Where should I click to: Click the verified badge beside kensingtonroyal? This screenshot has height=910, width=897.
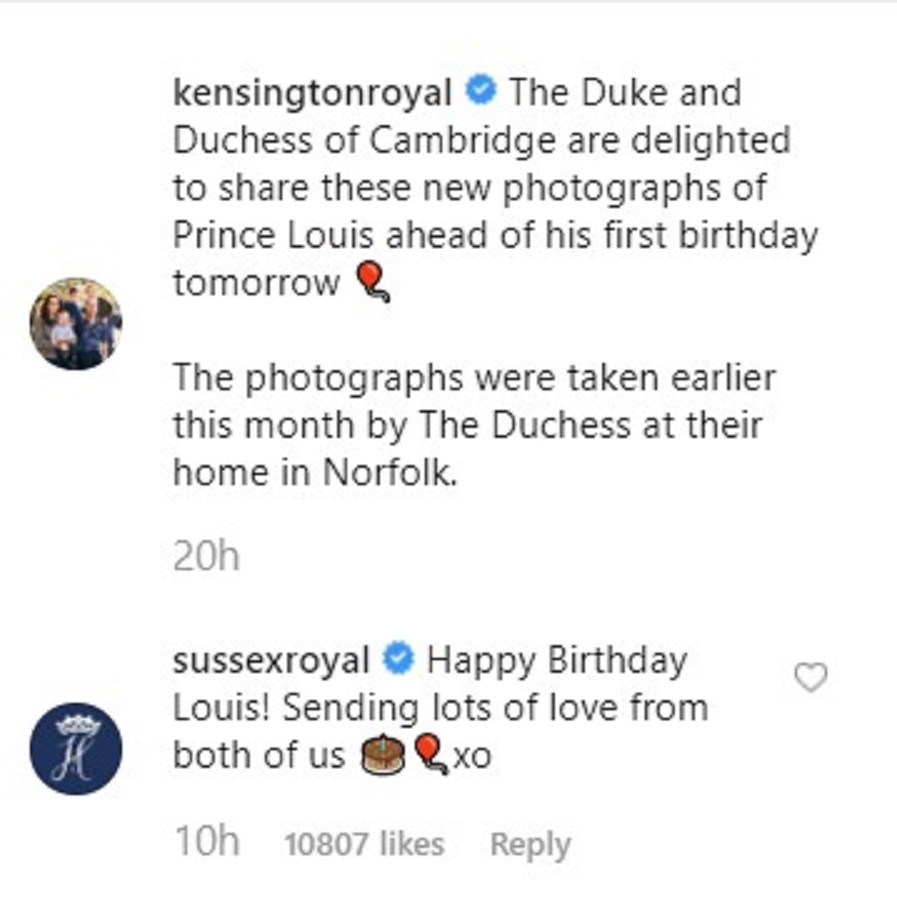point(482,92)
